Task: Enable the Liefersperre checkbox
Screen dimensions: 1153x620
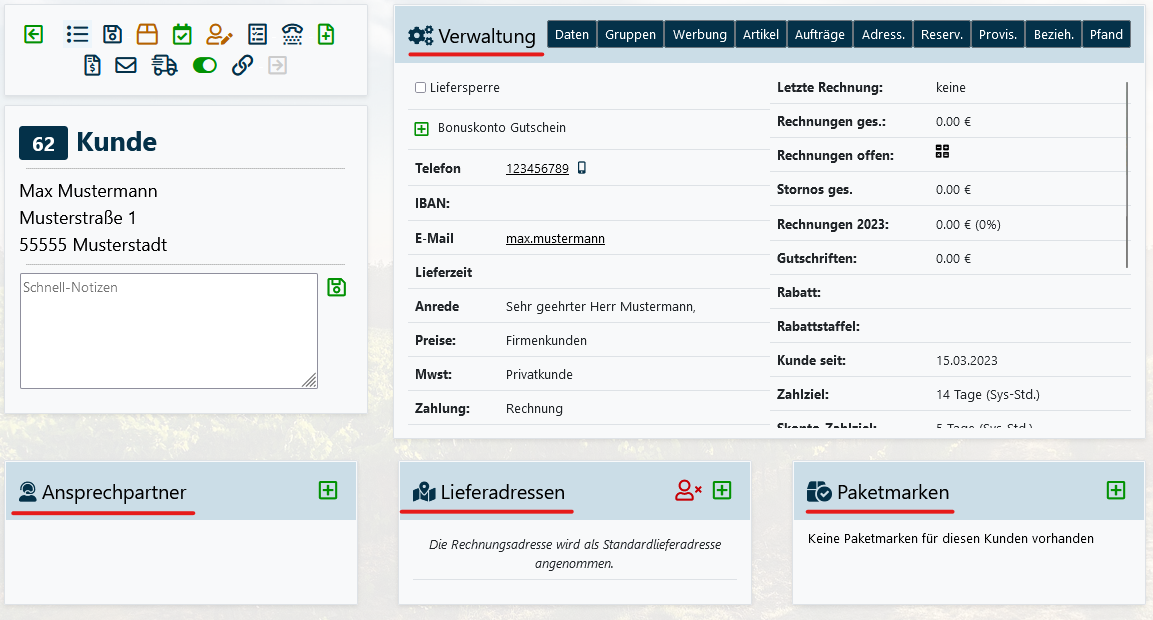Action: pos(420,88)
